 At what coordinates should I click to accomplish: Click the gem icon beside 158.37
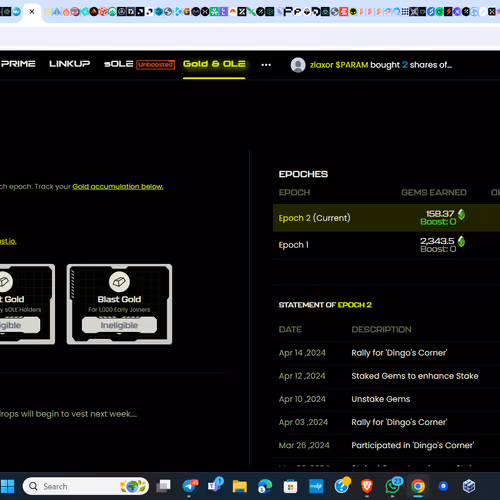[x=461, y=214]
